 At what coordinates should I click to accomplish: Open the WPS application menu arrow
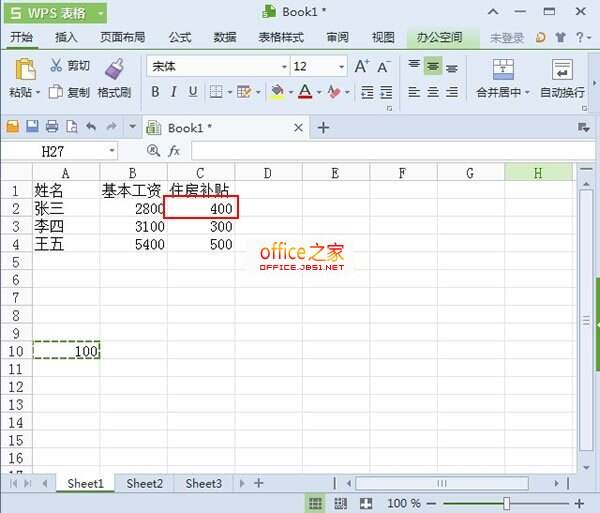pyautogui.click(x=100, y=13)
